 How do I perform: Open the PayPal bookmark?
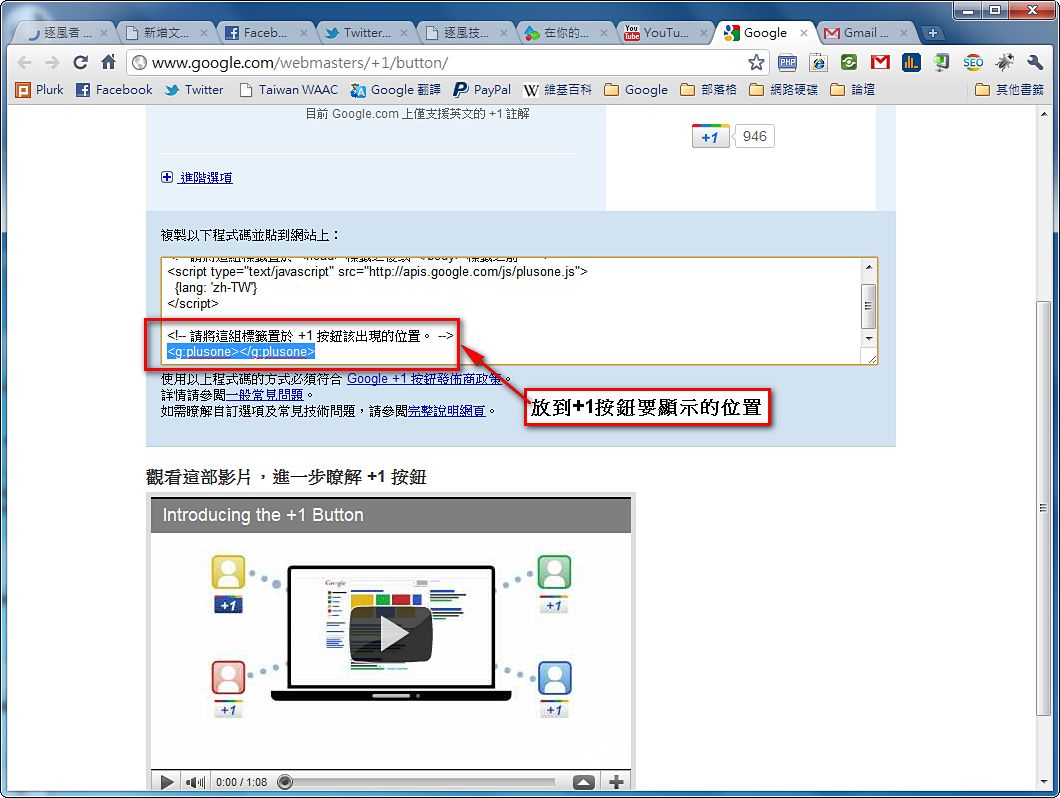coord(482,90)
